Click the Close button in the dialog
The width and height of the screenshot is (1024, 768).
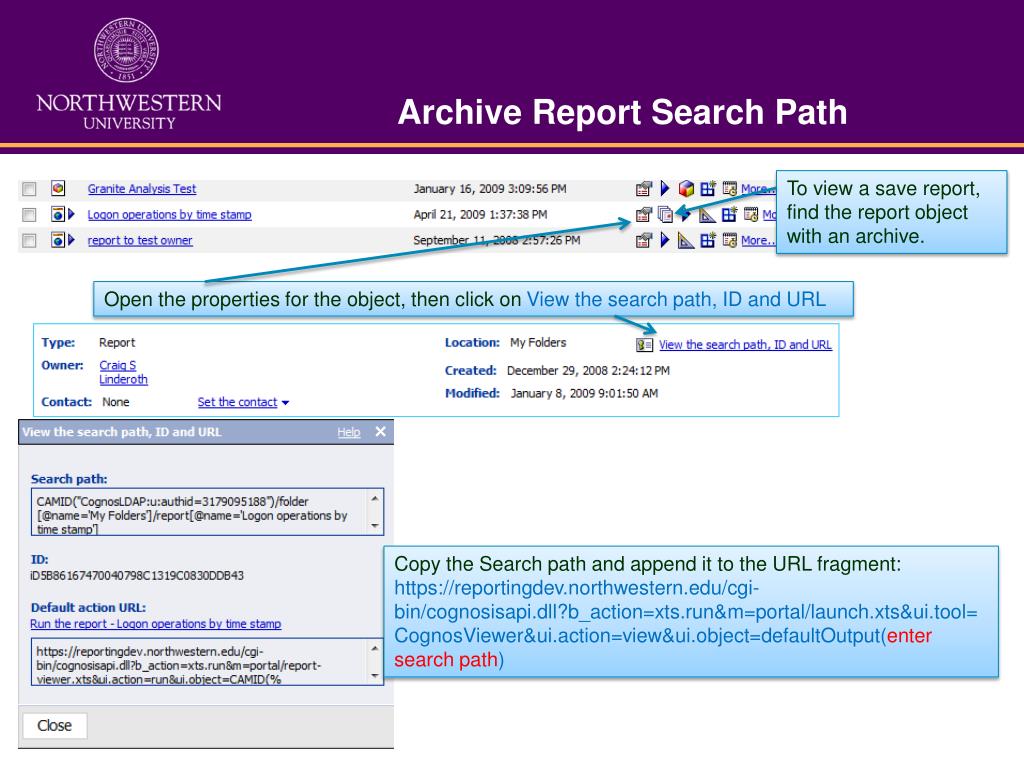[x=54, y=726]
